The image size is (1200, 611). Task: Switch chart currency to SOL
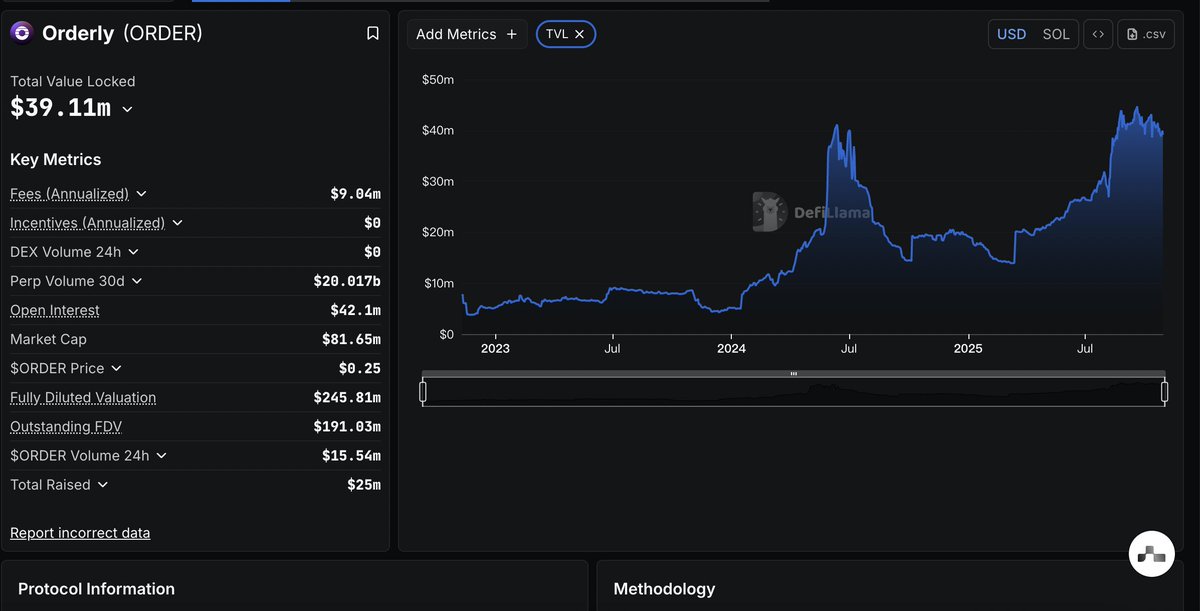pyautogui.click(x=1056, y=34)
